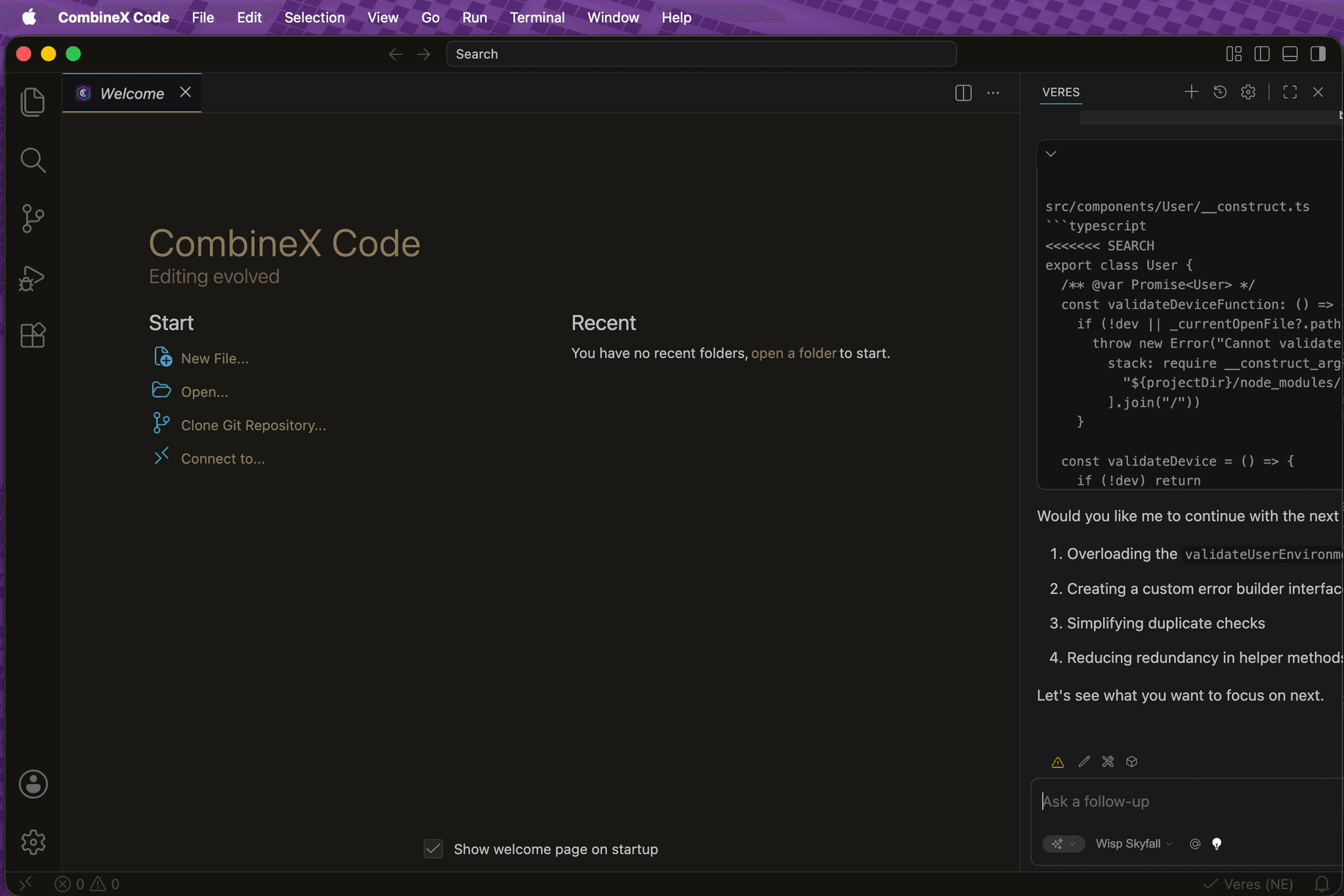Open the CombineX Code app menu
Screen dimensions: 1344x896
114,18
